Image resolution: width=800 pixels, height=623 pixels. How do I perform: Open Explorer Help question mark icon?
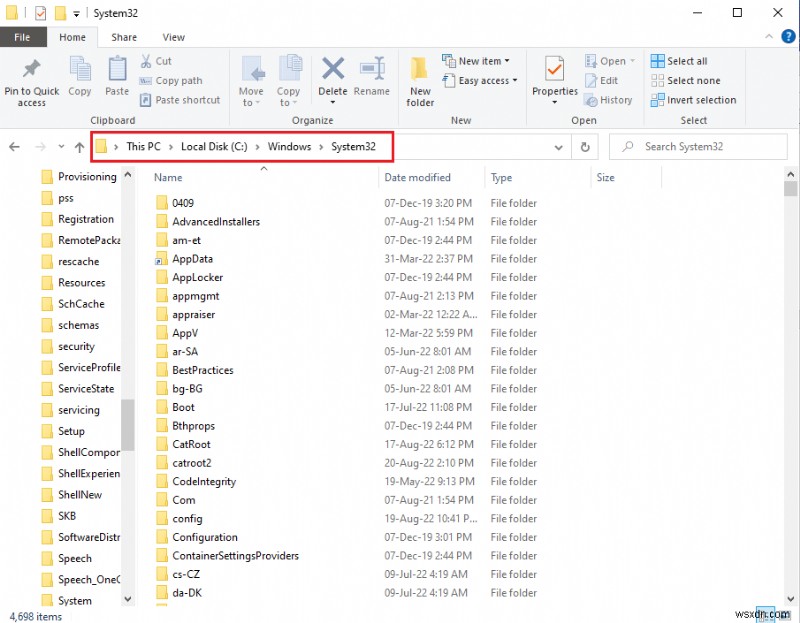click(788, 37)
